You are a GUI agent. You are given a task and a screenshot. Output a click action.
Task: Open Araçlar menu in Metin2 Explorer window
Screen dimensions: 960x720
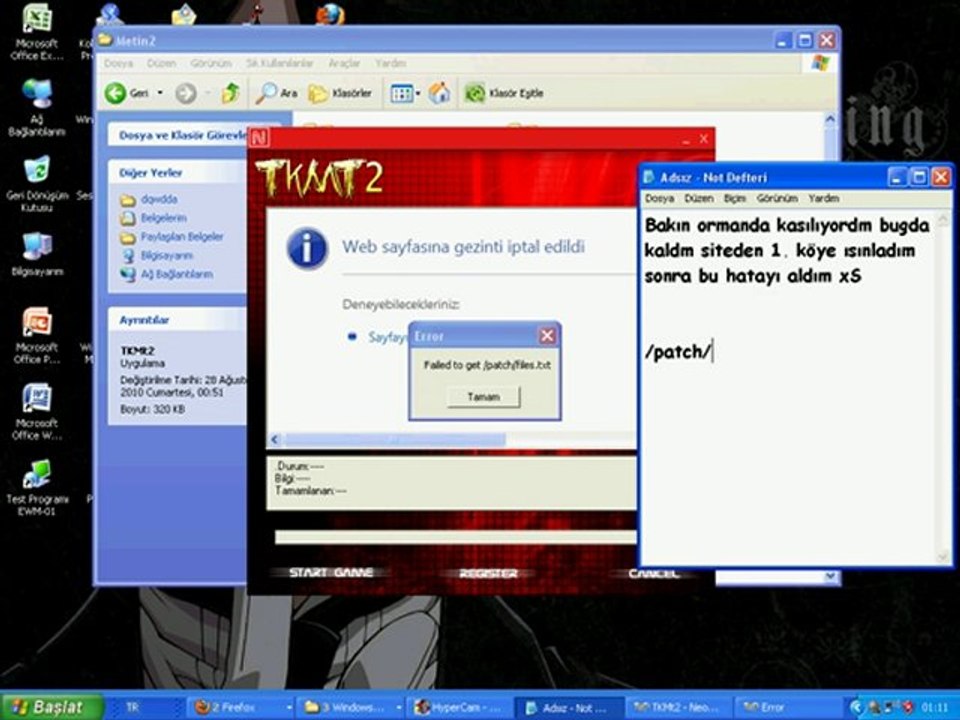(x=344, y=63)
